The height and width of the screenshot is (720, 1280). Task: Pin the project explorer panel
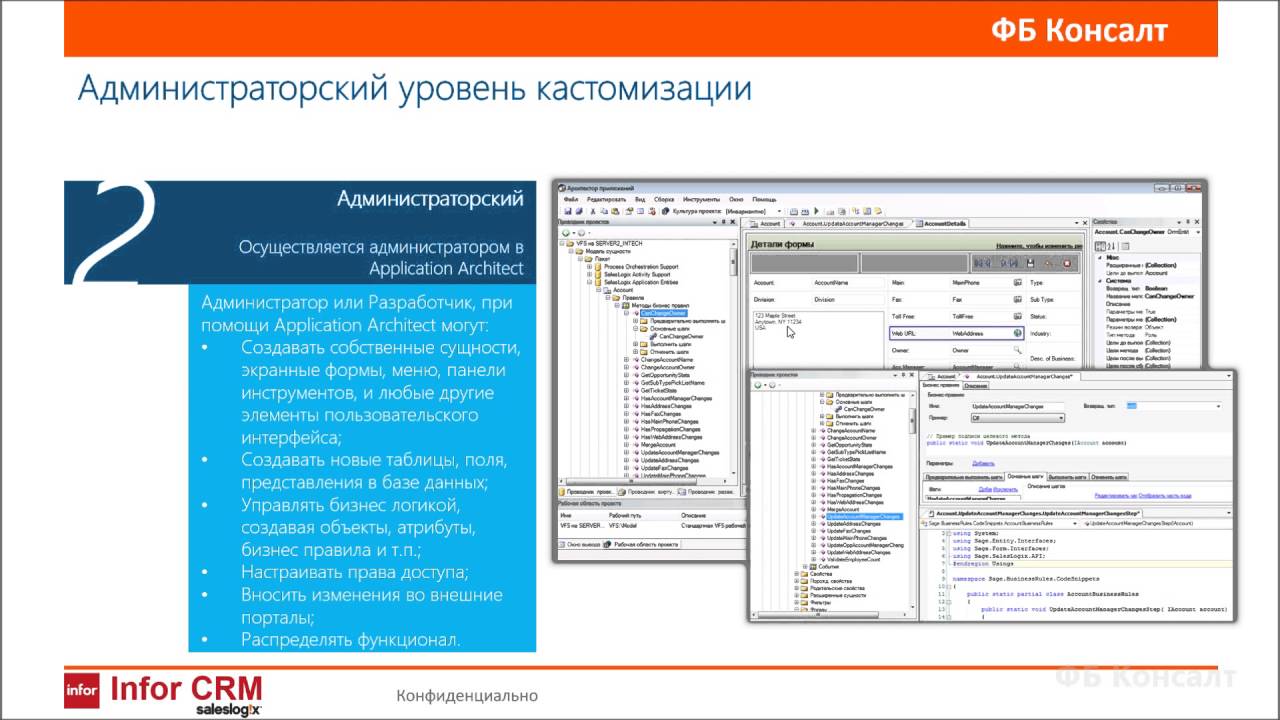click(723, 222)
